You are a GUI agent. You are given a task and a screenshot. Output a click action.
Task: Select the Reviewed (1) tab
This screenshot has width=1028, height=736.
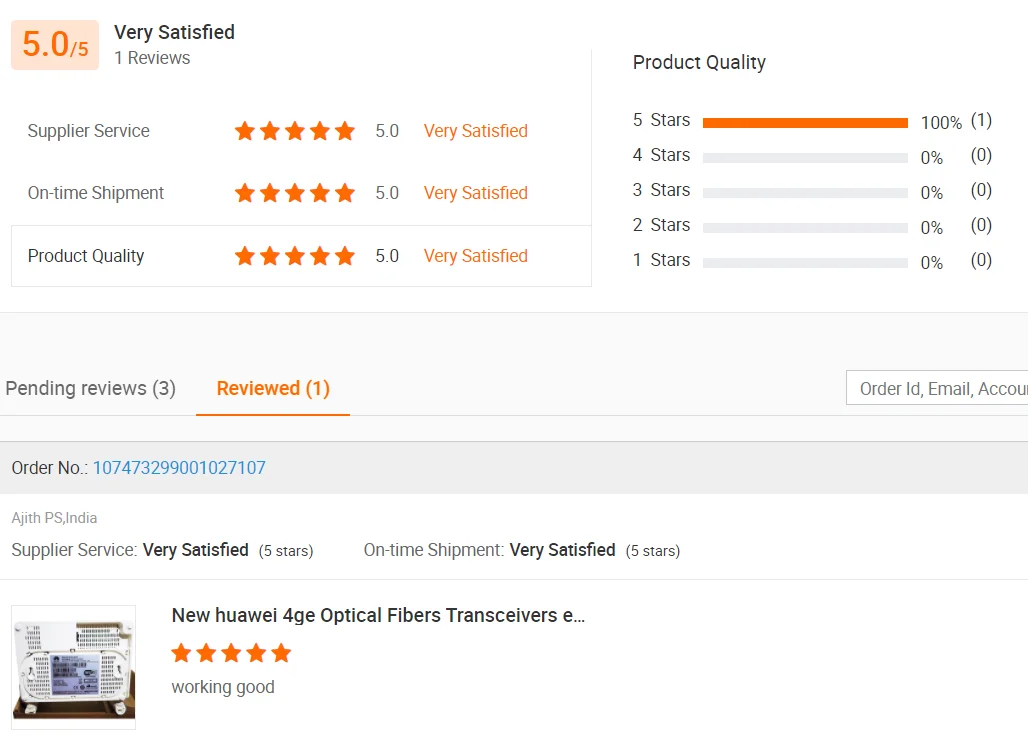(273, 388)
